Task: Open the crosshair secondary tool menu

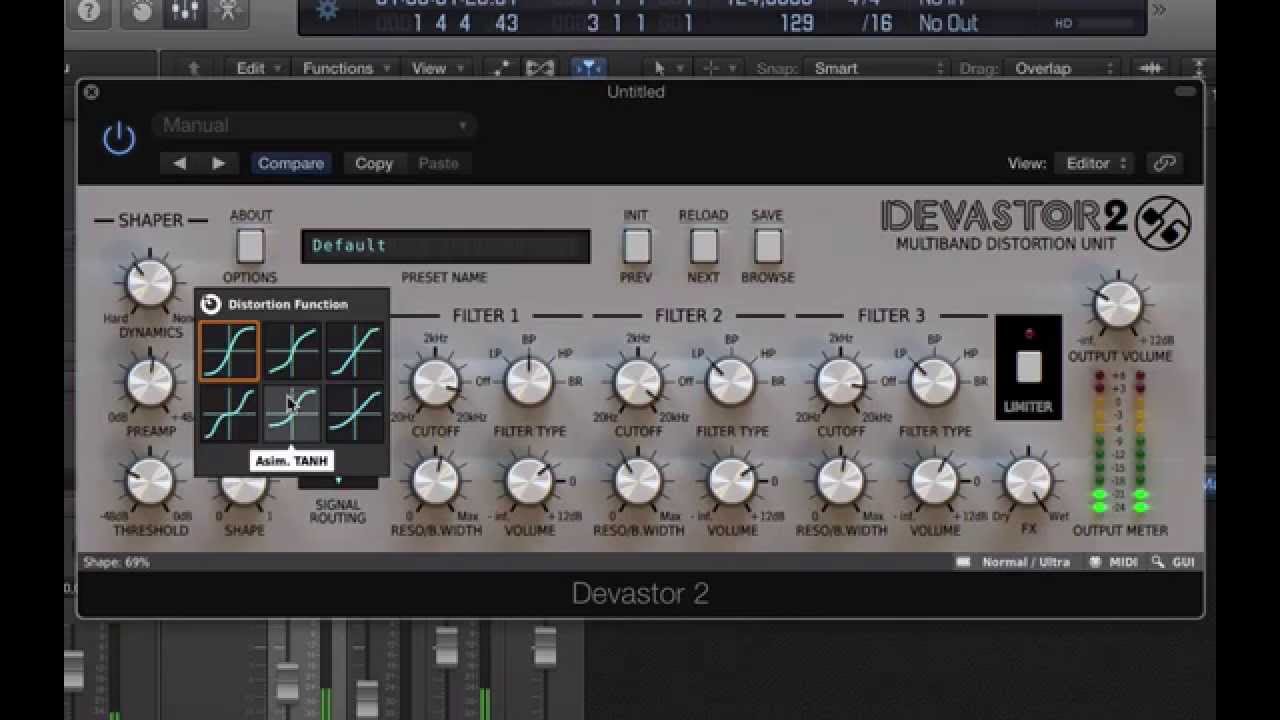Action: tap(720, 68)
